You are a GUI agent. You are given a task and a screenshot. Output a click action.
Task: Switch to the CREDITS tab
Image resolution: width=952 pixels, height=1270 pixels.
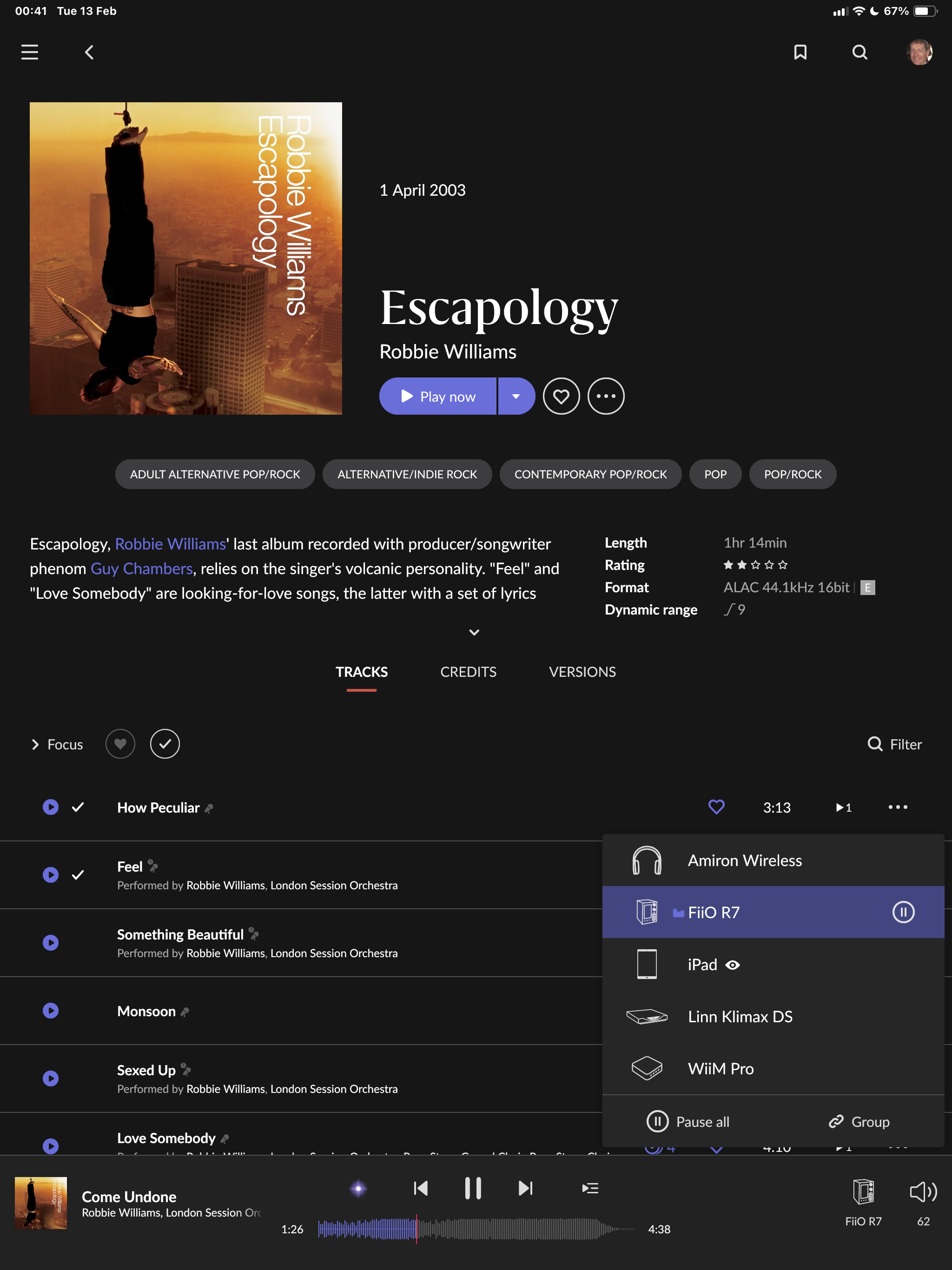click(x=468, y=672)
